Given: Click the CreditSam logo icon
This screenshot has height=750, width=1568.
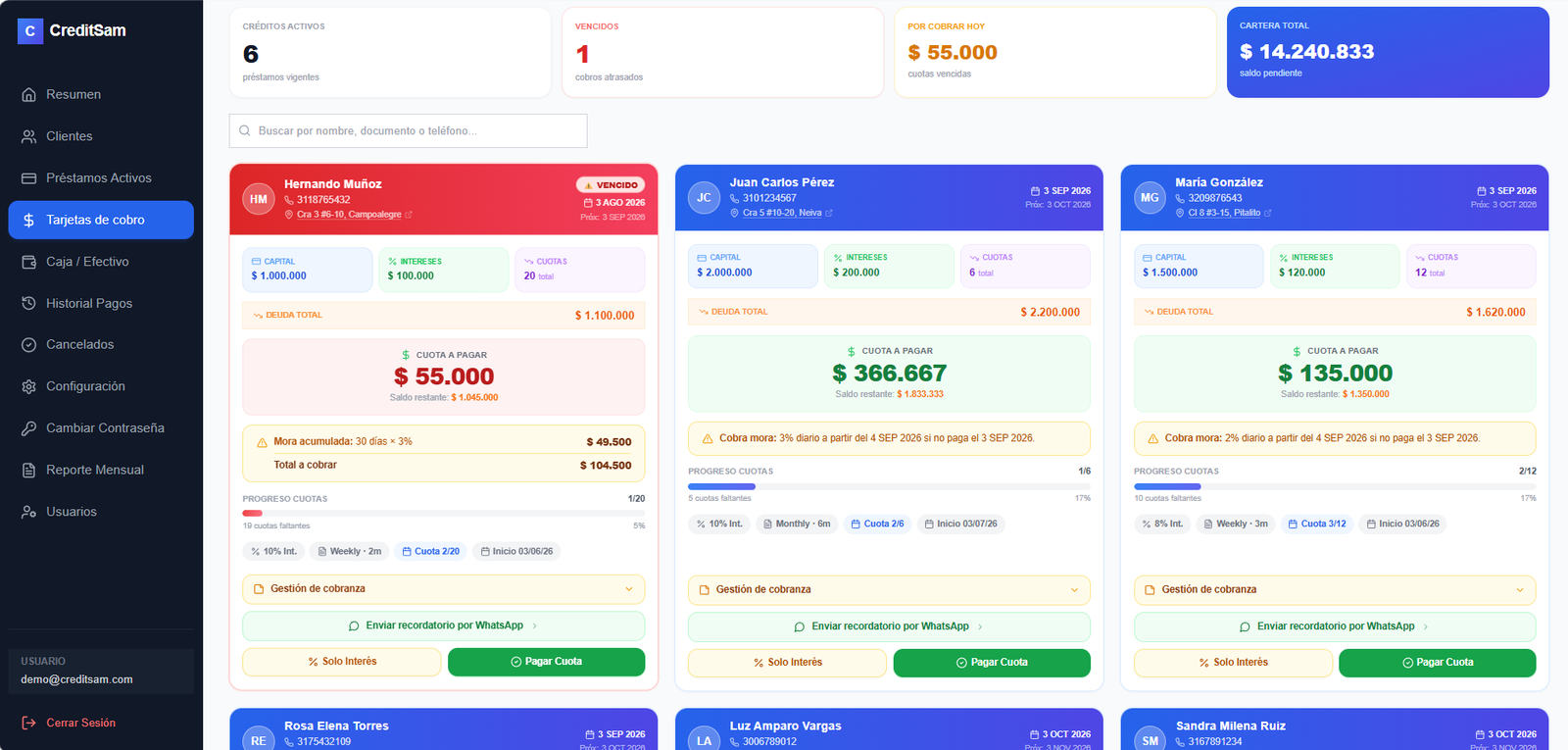Looking at the screenshot, I should [29, 31].
